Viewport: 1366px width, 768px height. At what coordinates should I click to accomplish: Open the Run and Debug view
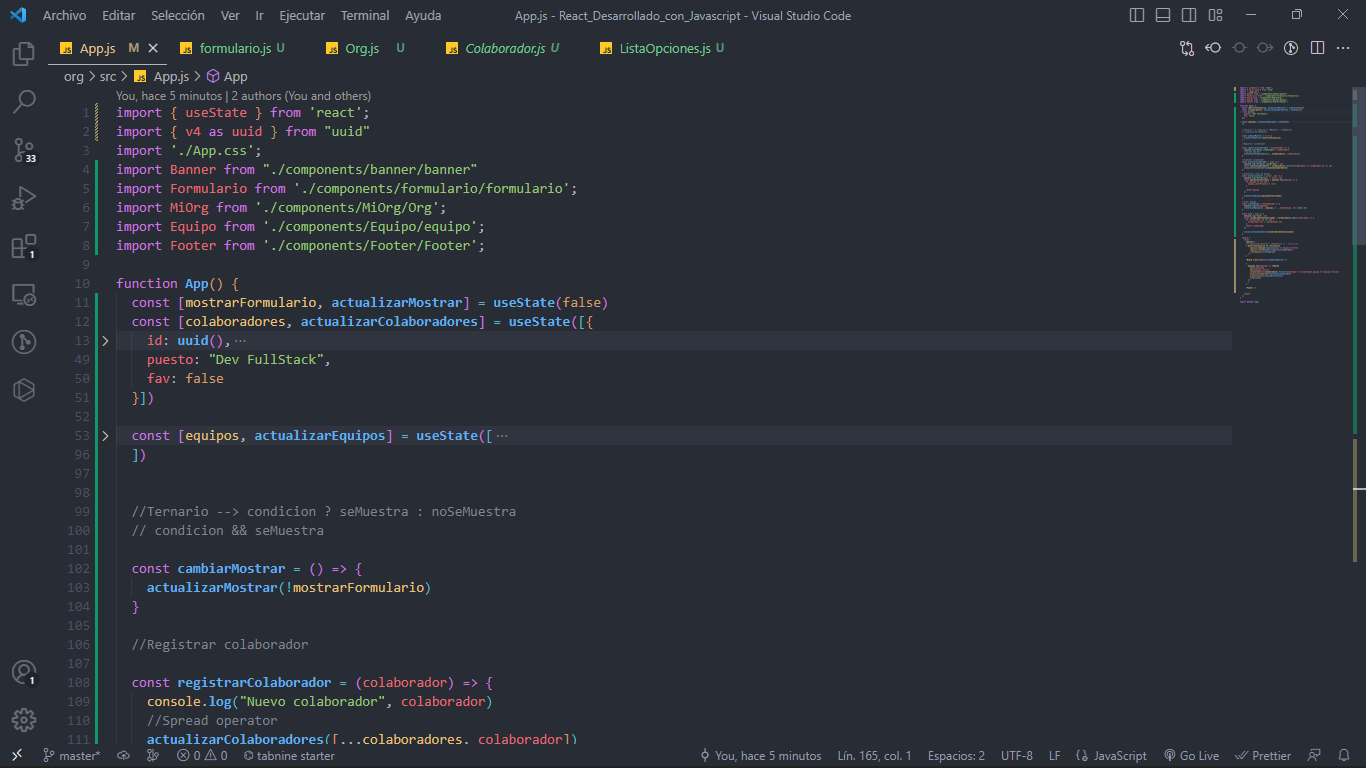24,198
